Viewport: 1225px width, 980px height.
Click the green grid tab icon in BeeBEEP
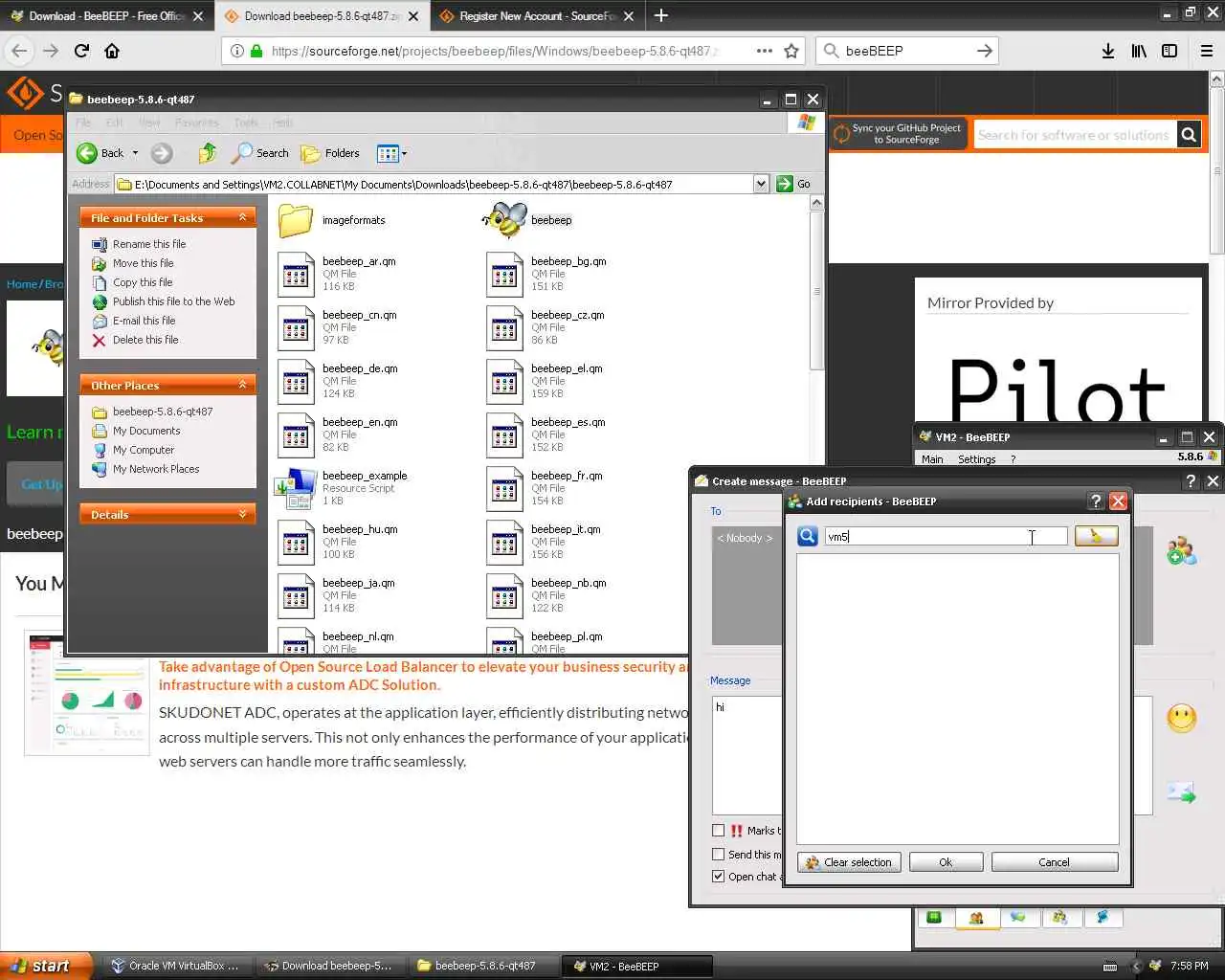coord(934,917)
